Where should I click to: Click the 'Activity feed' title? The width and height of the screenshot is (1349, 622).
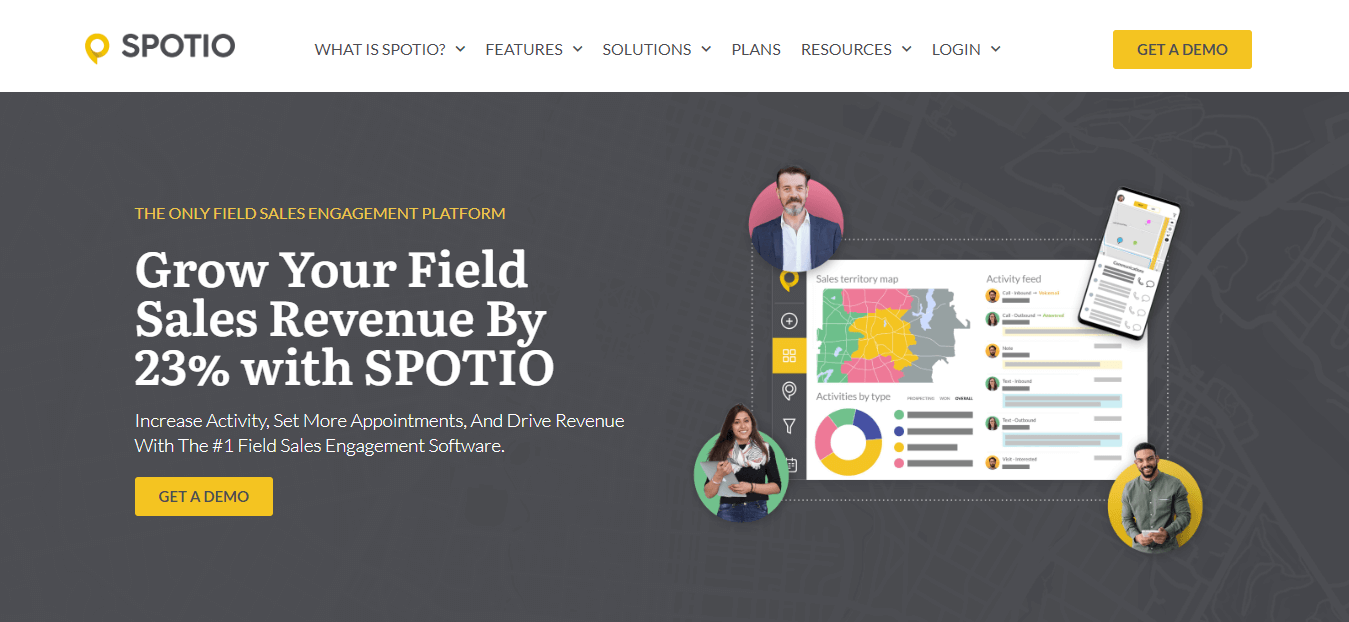tap(1013, 279)
